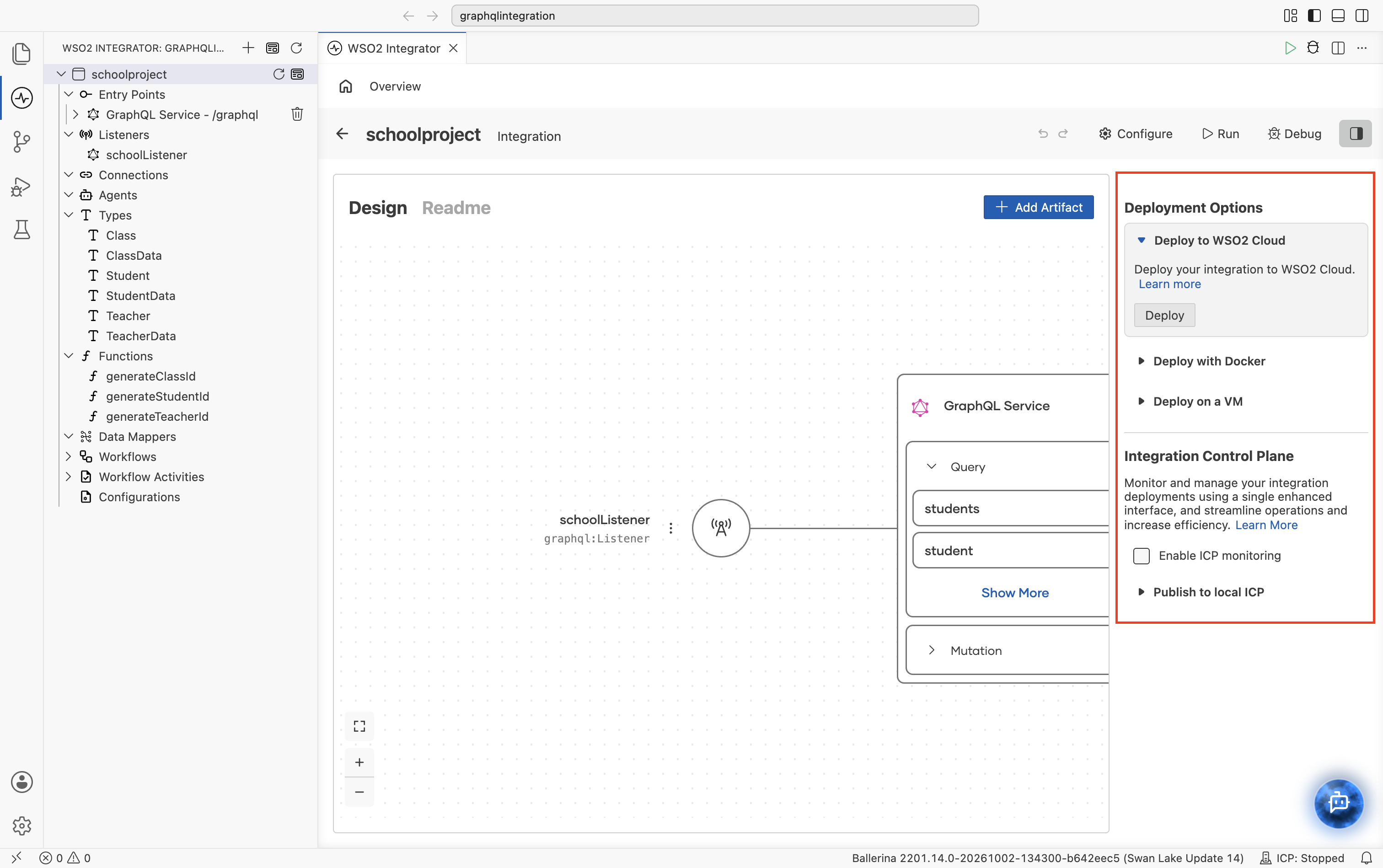Click Show More in Query list
This screenshot has height=868, width=1383.
pos(1014,593)
